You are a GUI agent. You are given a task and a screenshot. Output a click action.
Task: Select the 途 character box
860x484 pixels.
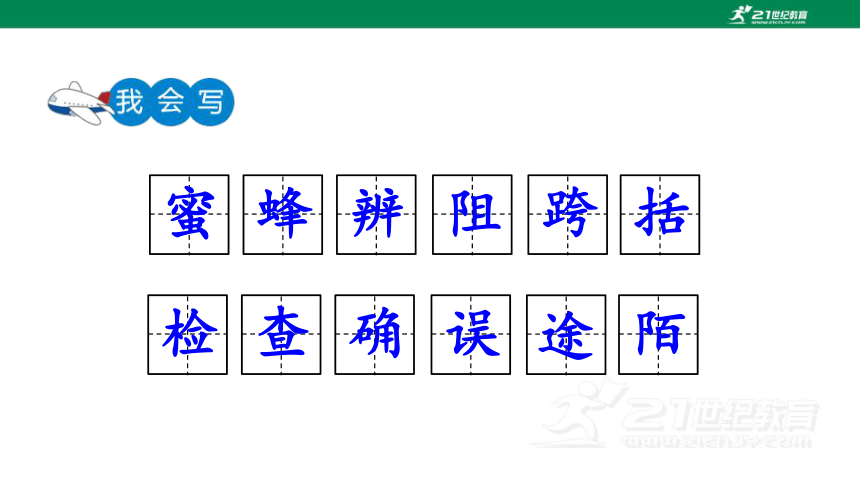point(566,335)
